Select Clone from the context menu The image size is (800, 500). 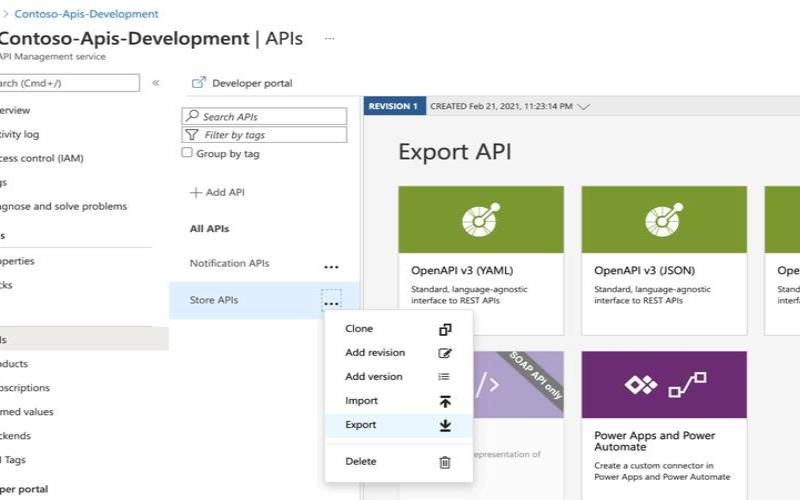[398, 329]
